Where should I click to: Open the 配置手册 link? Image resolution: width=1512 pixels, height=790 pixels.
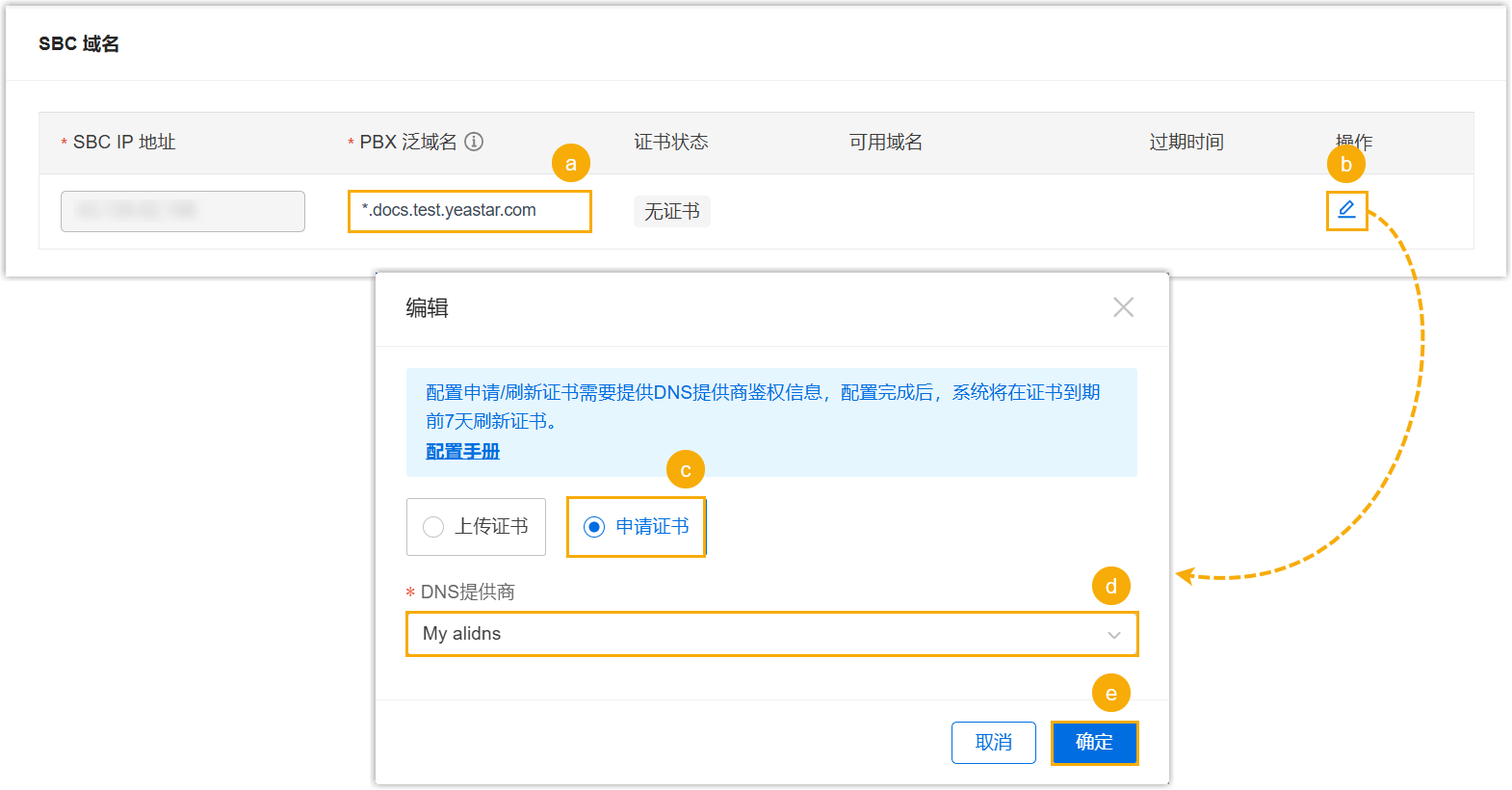(x=463, y=451)
